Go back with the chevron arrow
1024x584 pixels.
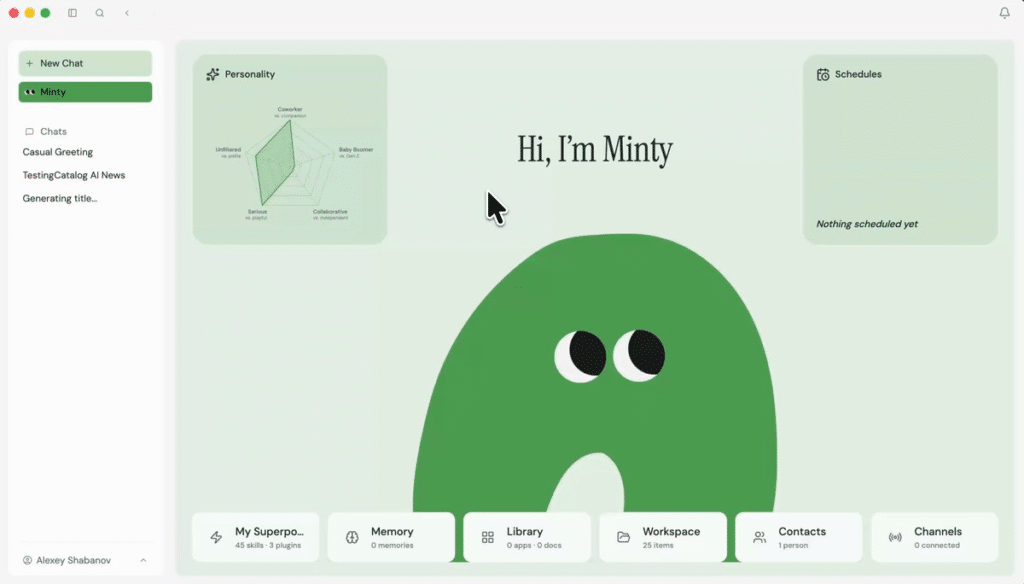pos(127,13)
